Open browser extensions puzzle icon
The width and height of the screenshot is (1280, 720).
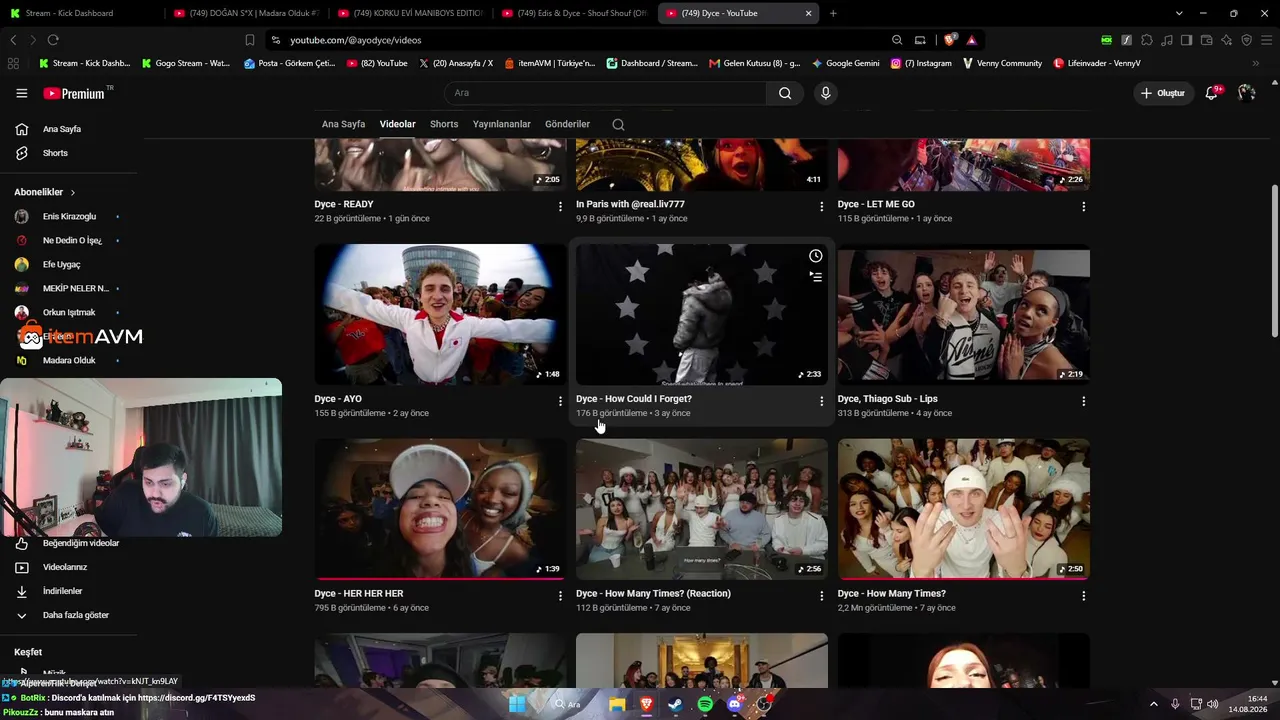click(x=1147, y=40)
